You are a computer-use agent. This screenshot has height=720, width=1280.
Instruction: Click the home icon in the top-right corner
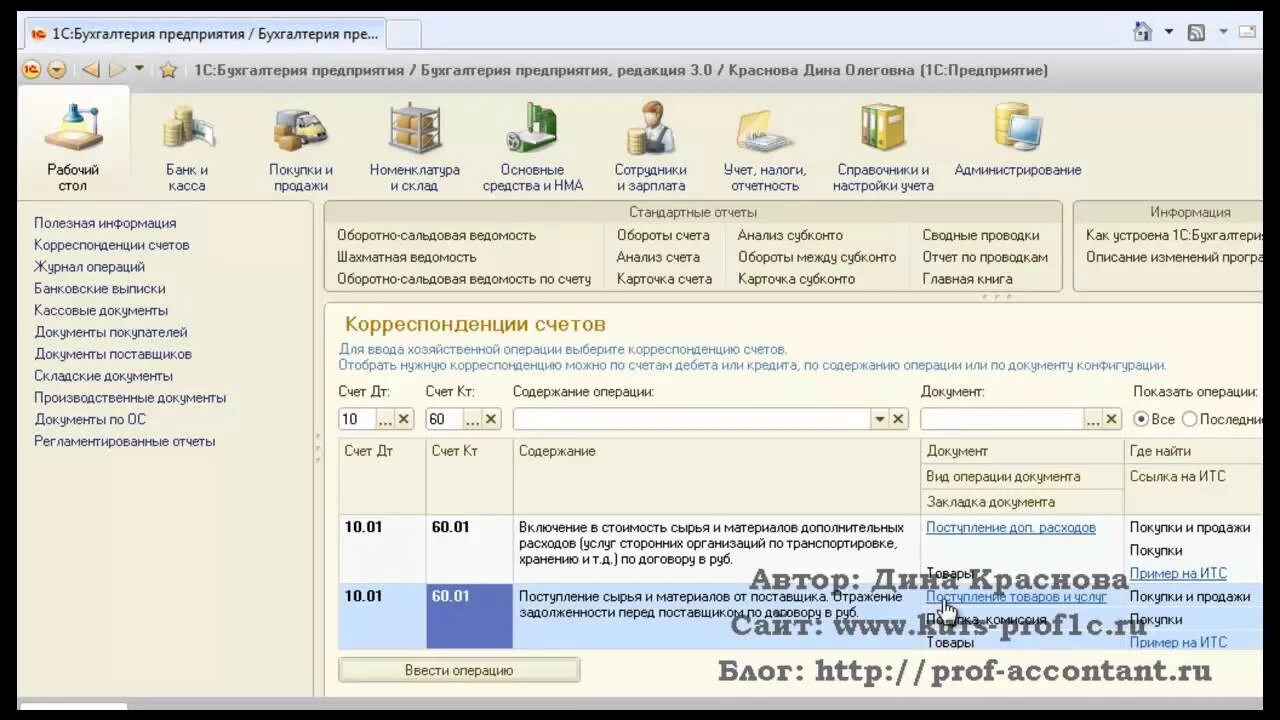coord(1143,32)
